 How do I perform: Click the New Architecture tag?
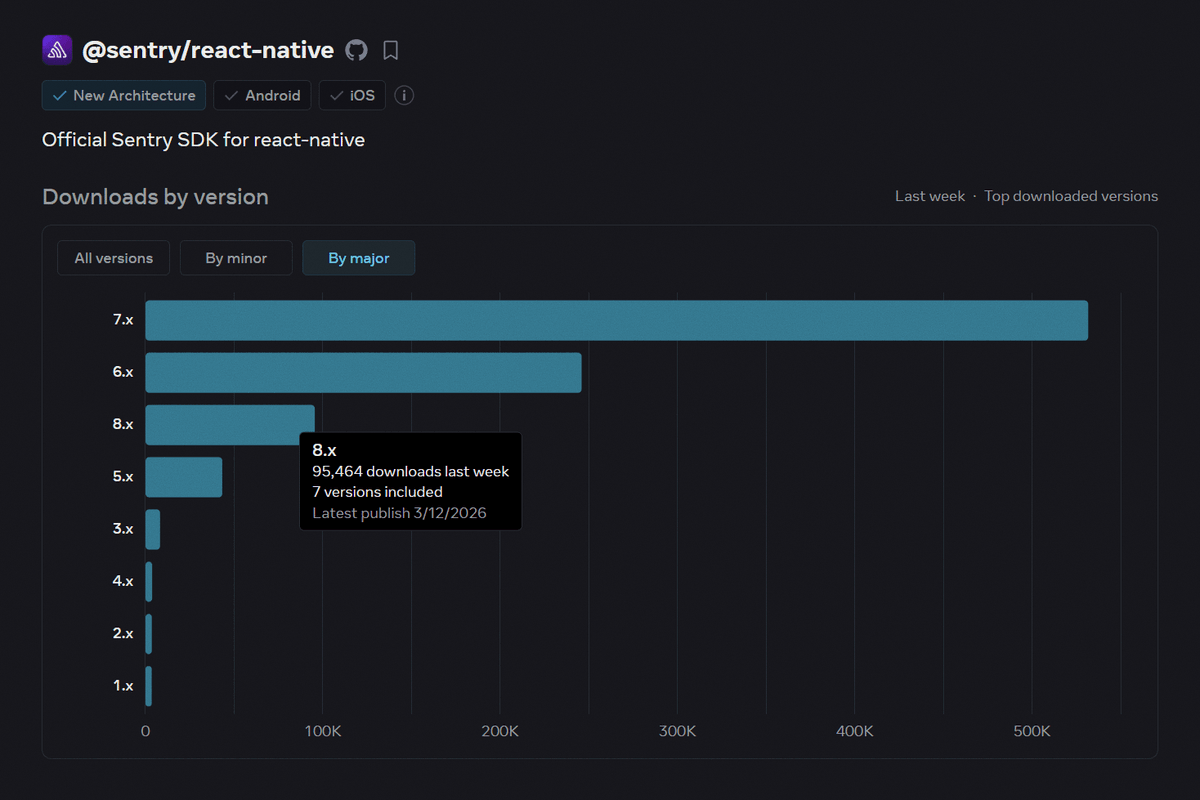pyautogui.click(x=124, y=96)
